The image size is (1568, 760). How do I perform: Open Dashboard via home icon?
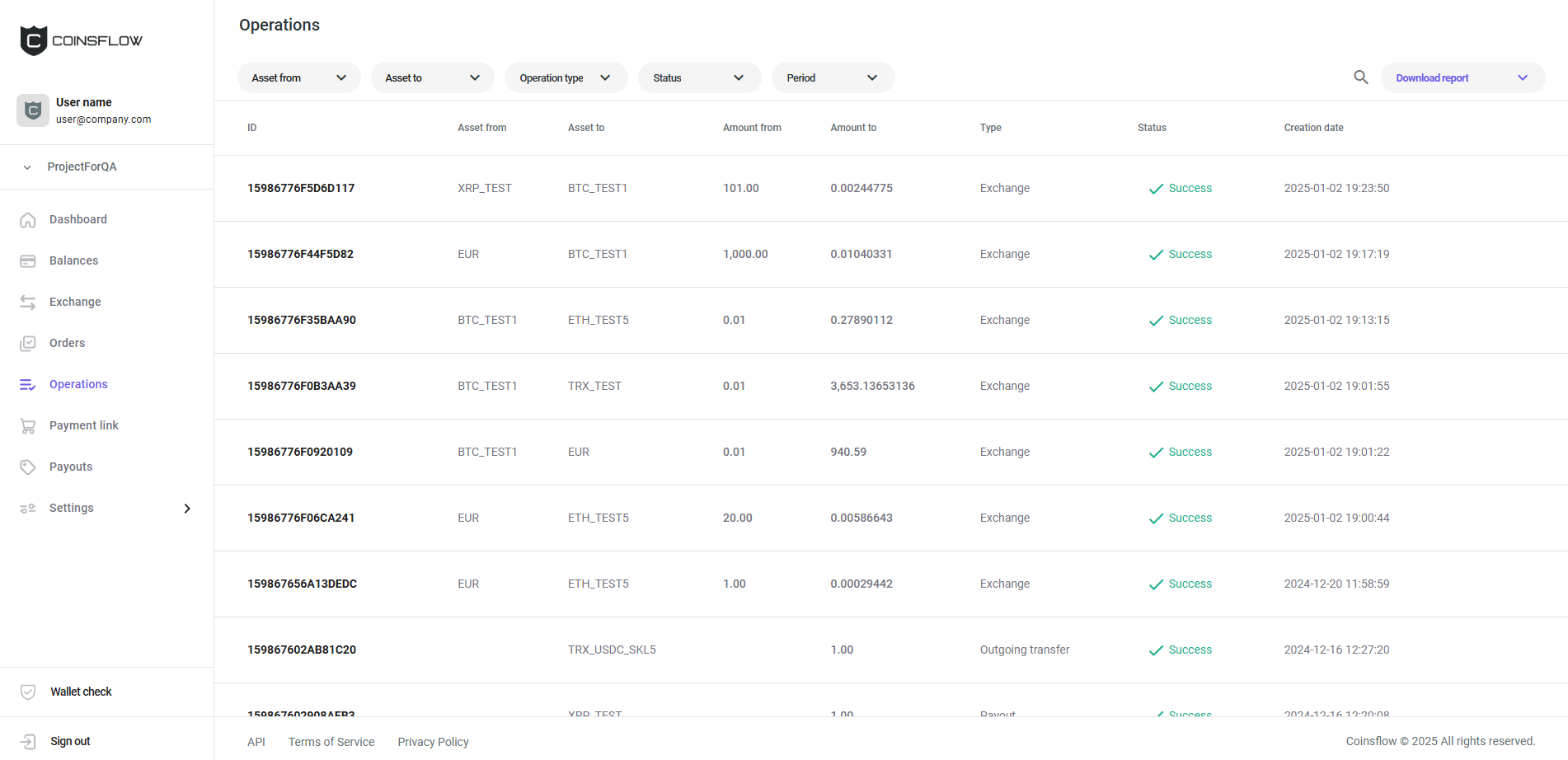(28, 219)
